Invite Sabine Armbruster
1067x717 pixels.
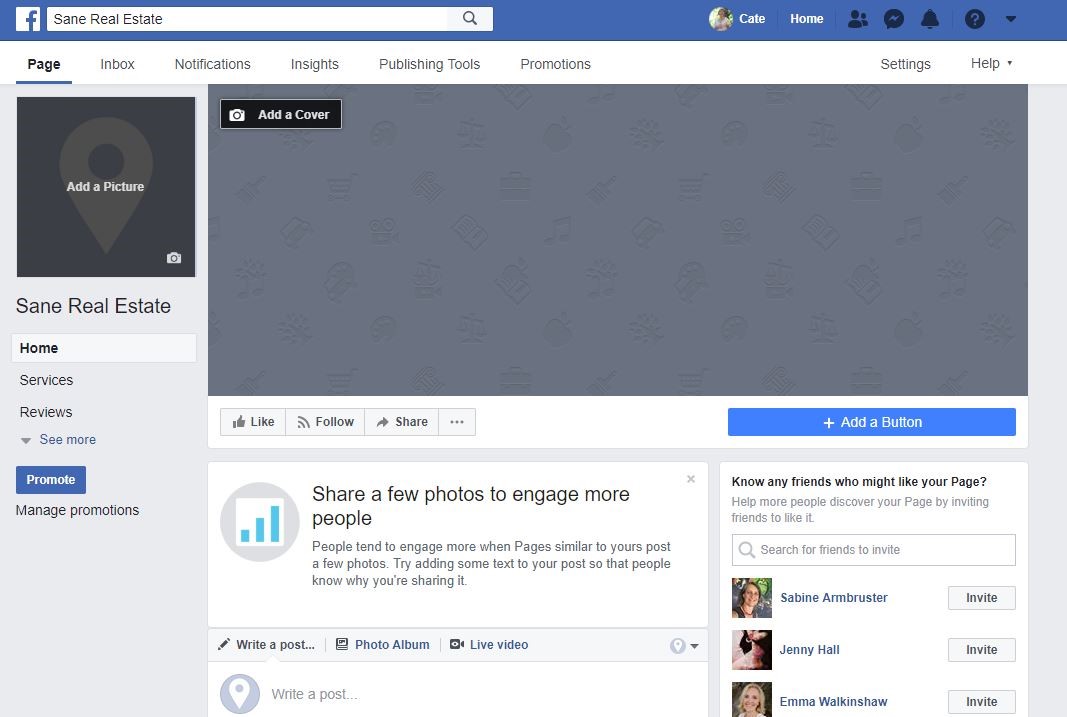coord(981,598)
